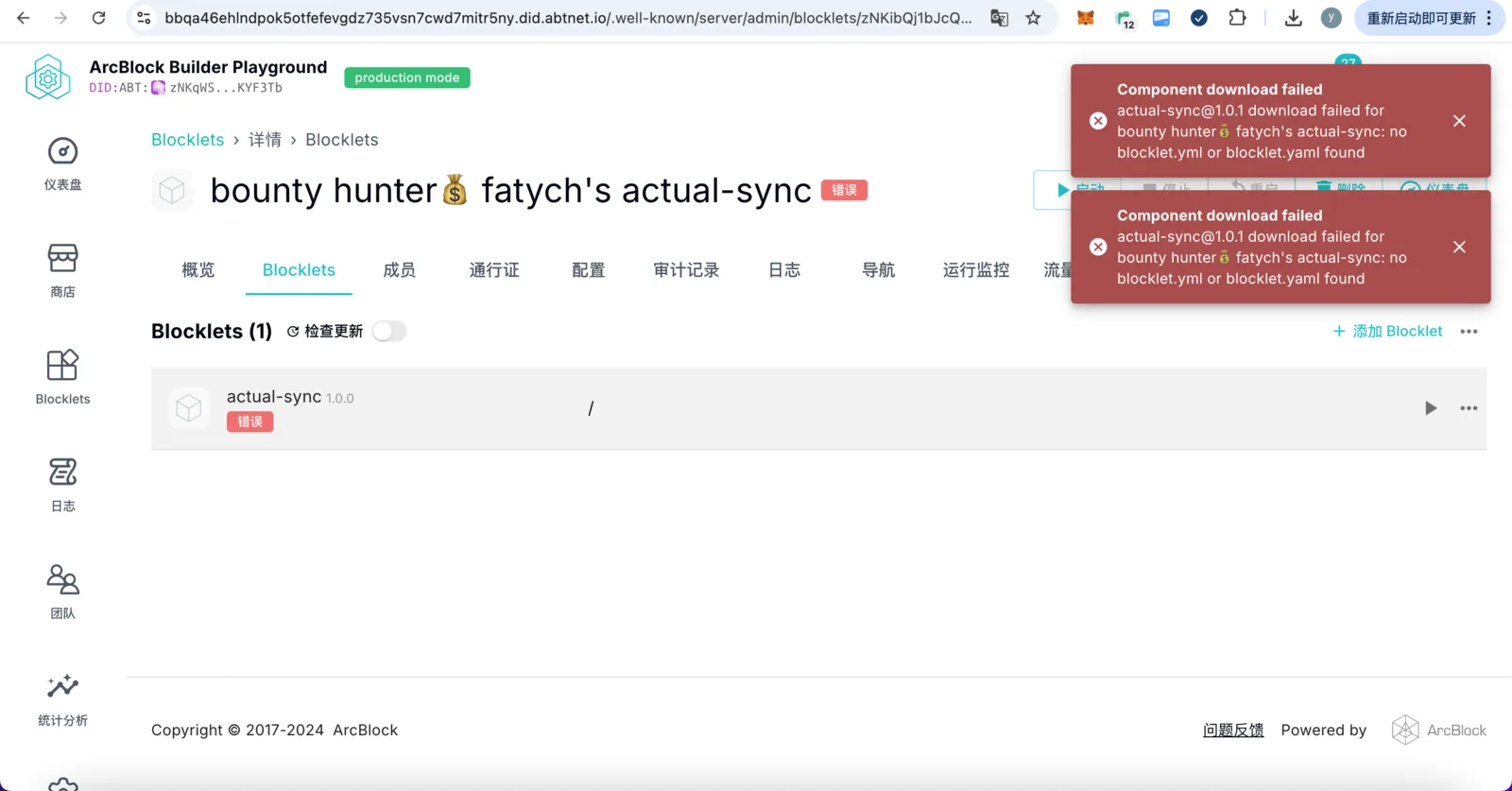Screen dimensions: 1512x791
Task: Open the more menu beside 添加 Blocklet
Action: (x=1469, y=332)
